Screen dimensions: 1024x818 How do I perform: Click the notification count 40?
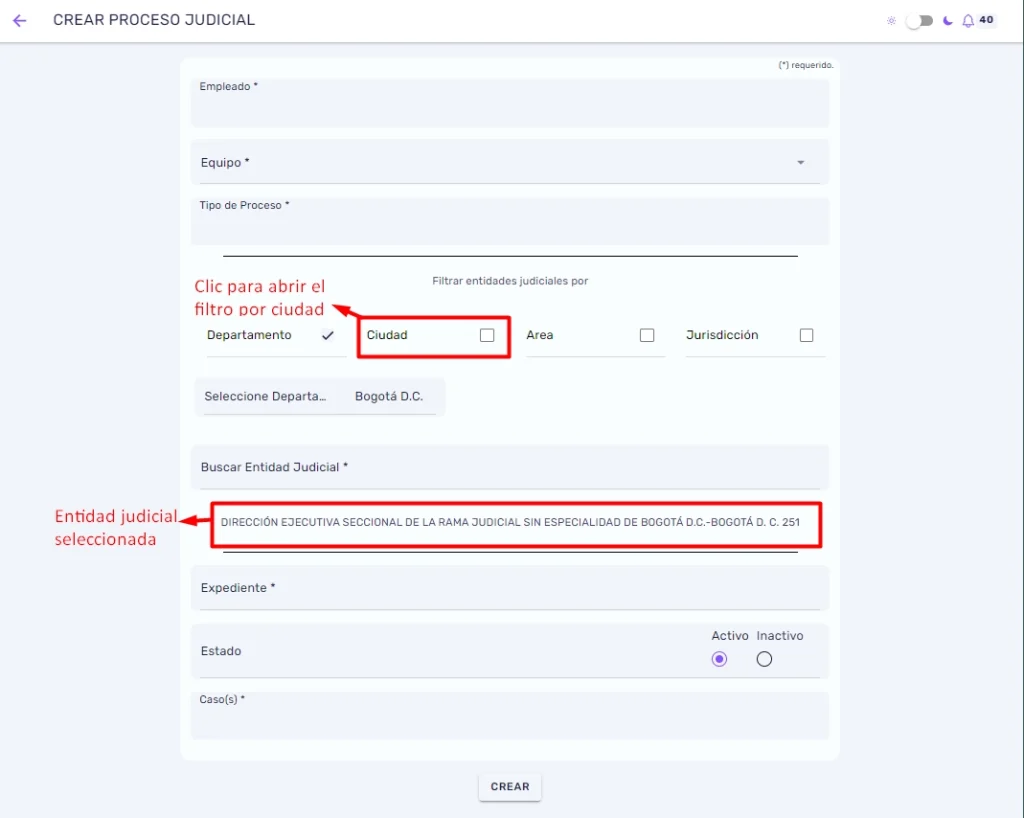coord(986,20)
